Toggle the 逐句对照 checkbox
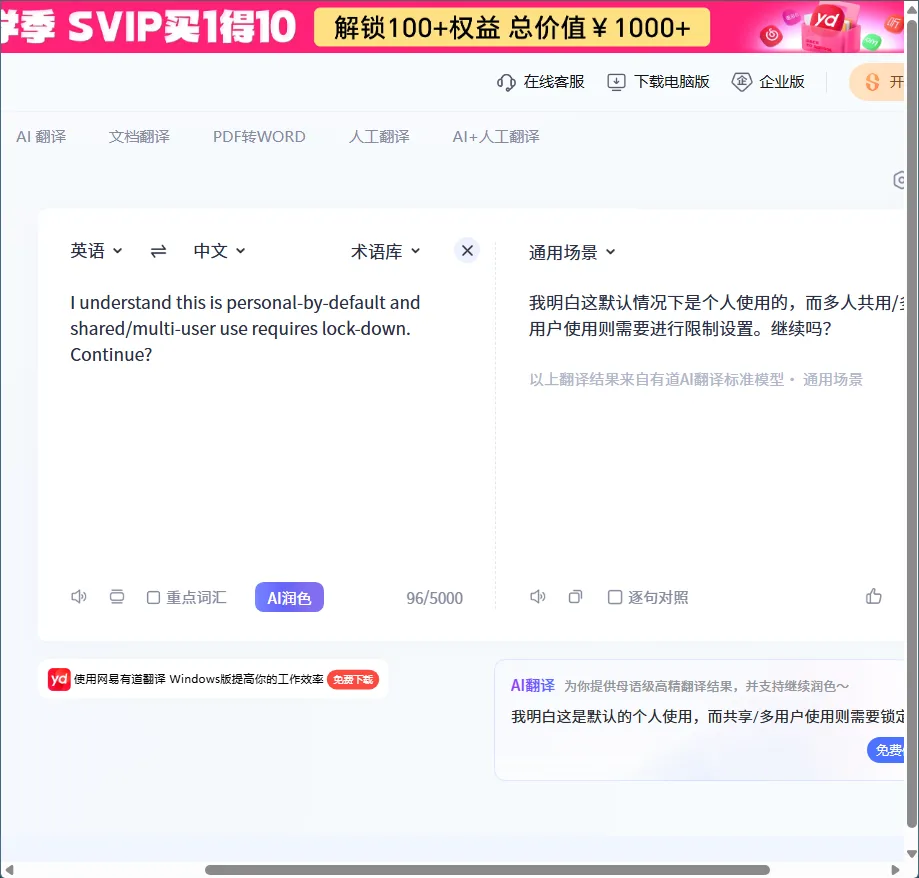The image size is (919, 878). pos(615,597)
